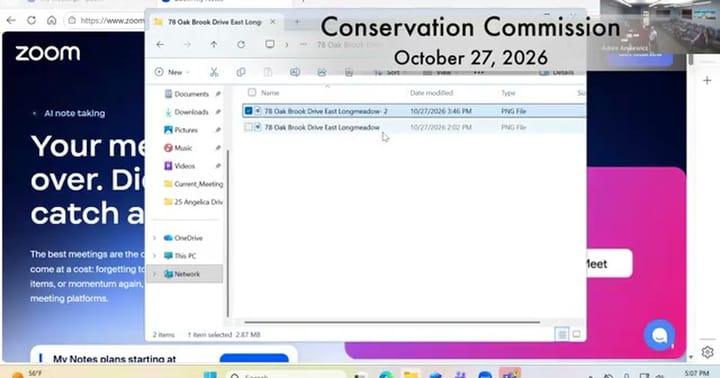Image resolution: width=720 pixels, height=378 pixels.
Task: Click the Cut scissors icon in the toolbar
Action: pos(214,72)
